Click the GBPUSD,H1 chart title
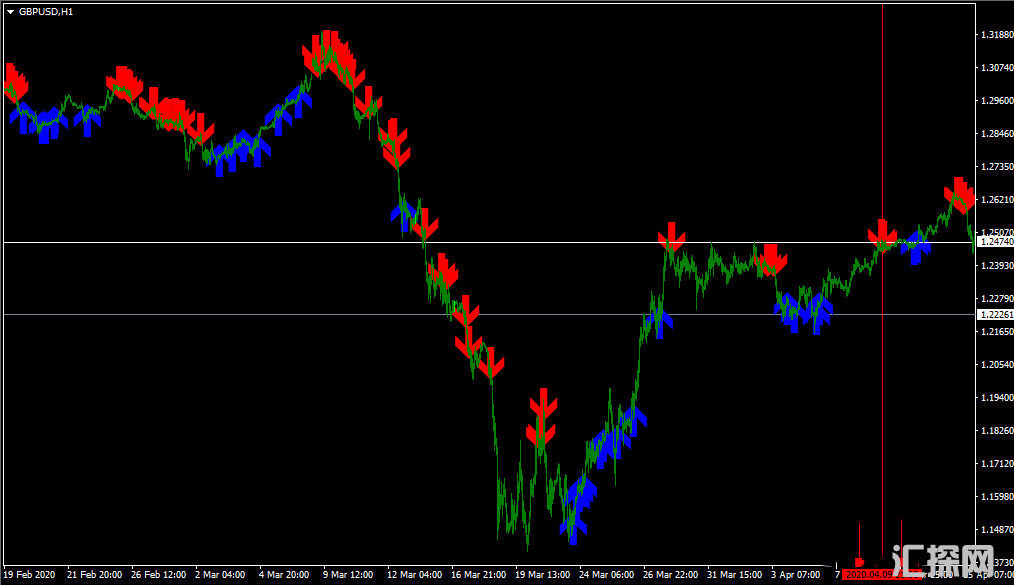 click(46, 12)
